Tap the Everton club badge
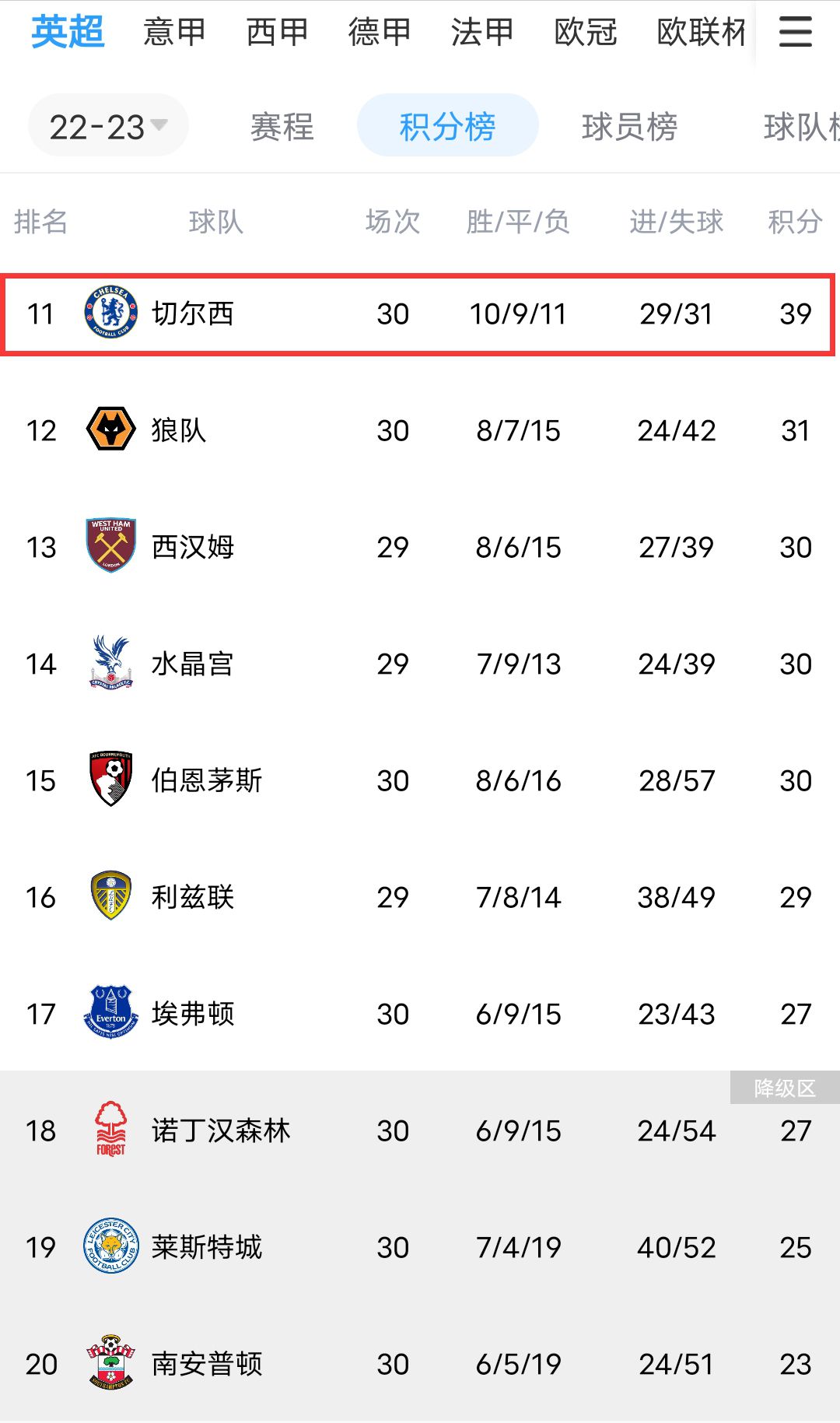 pos(111,1013)
